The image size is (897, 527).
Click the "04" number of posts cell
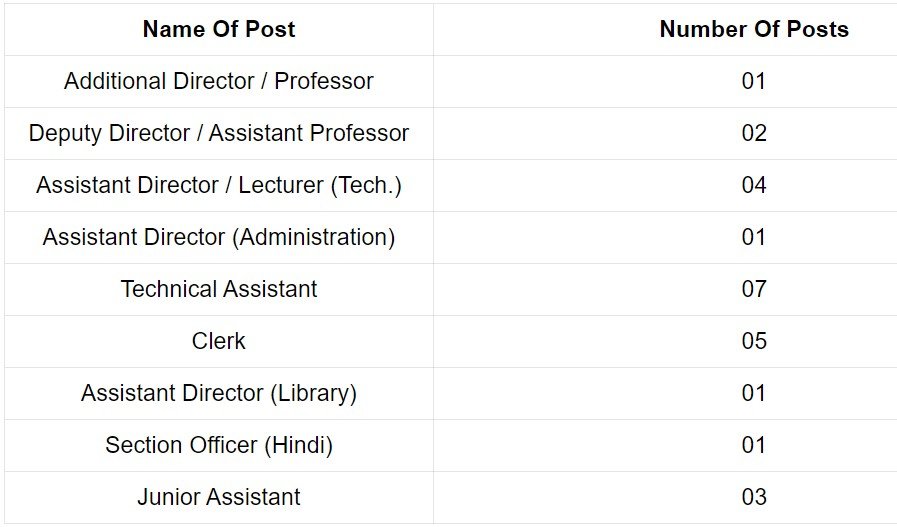(754, 185)
